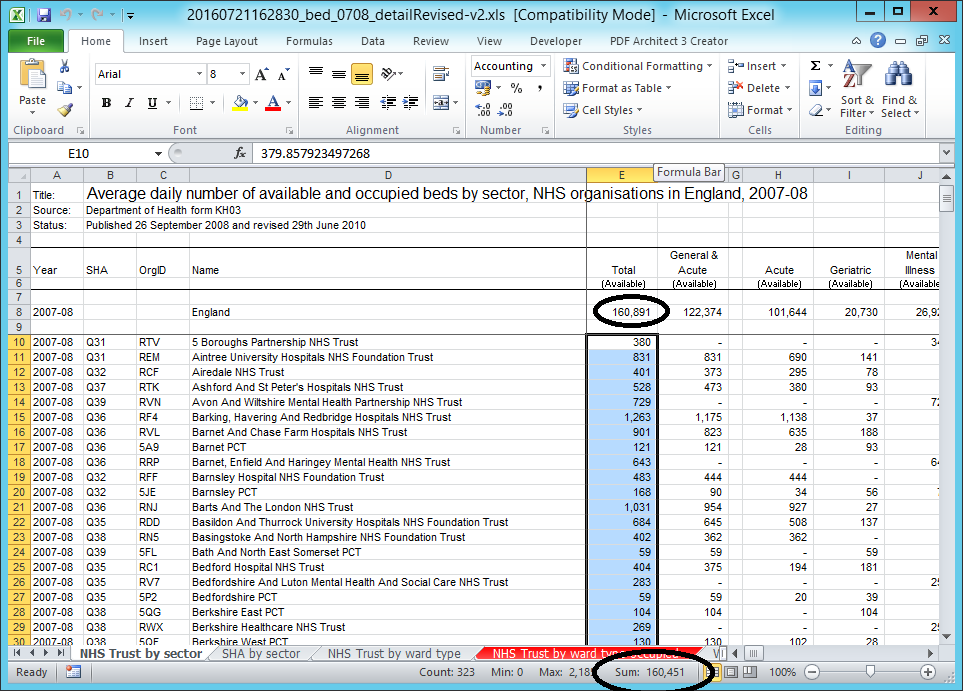Switch to NHS Trust by ward type sheet
Viewport: 963px width, 691px height.
point(394,654)
